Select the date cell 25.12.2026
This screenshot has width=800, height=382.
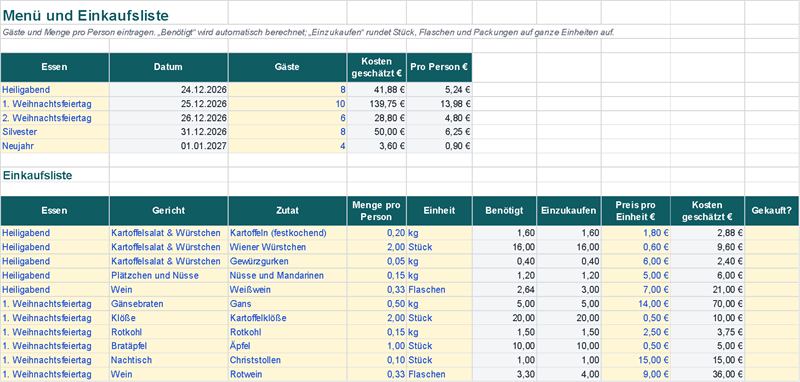pos(168,104)
